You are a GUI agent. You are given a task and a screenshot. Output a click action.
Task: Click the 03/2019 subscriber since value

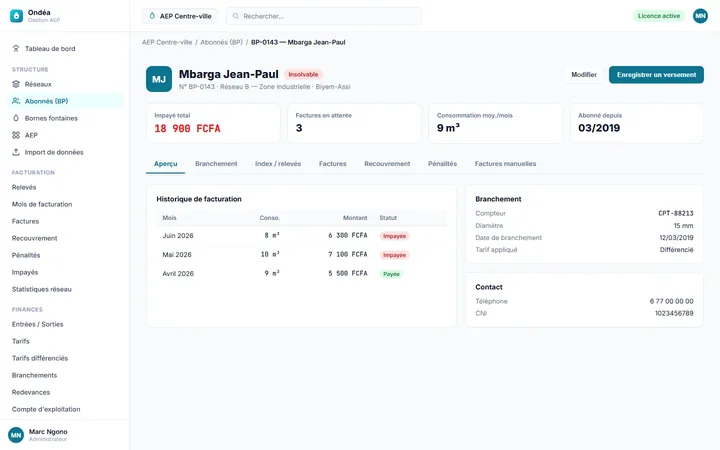pos(599,128)
